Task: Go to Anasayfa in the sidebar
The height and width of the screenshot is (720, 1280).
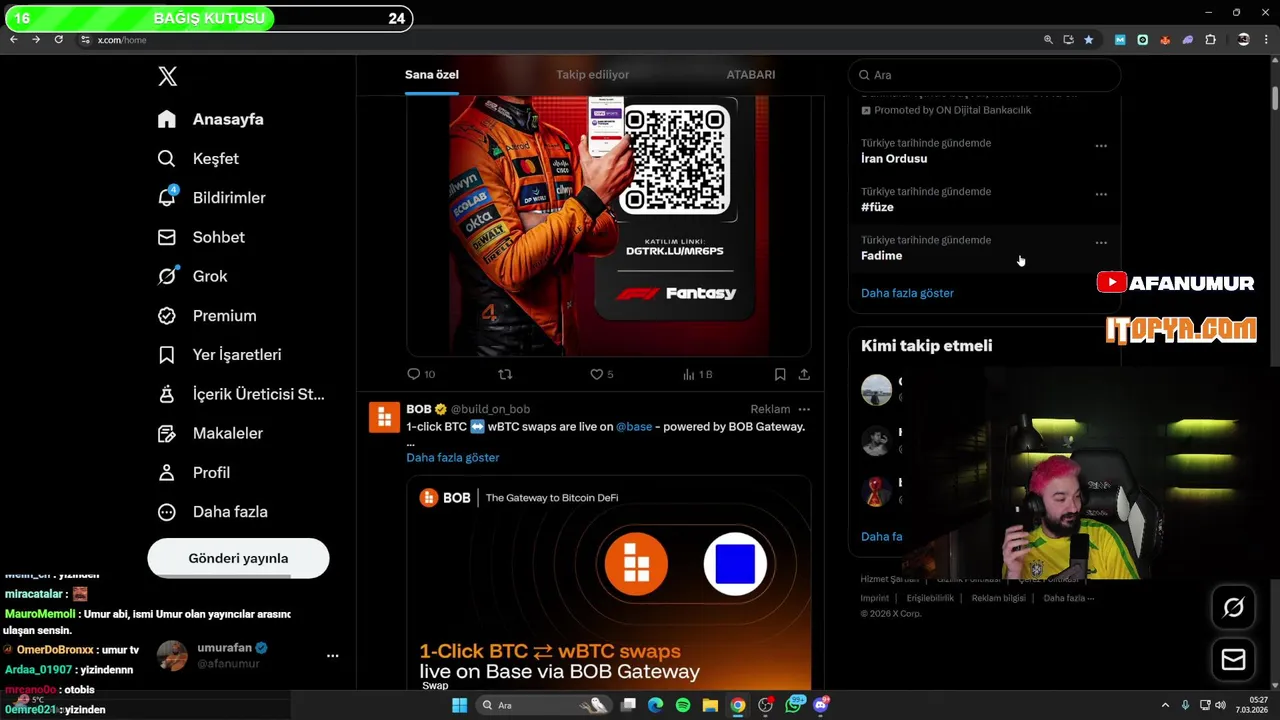Action: point(211,119)
